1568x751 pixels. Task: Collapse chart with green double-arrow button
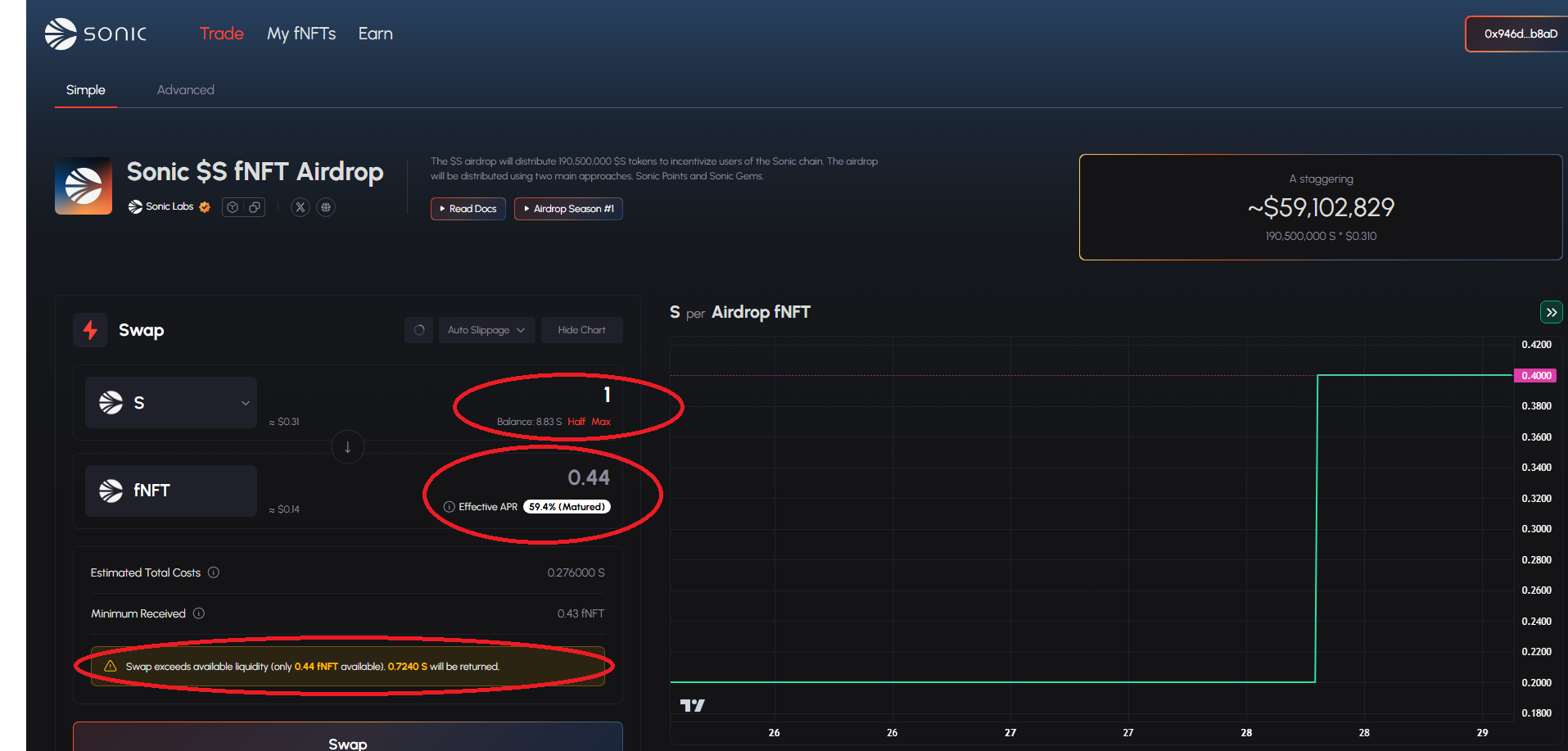click(x=1551, y=312)
